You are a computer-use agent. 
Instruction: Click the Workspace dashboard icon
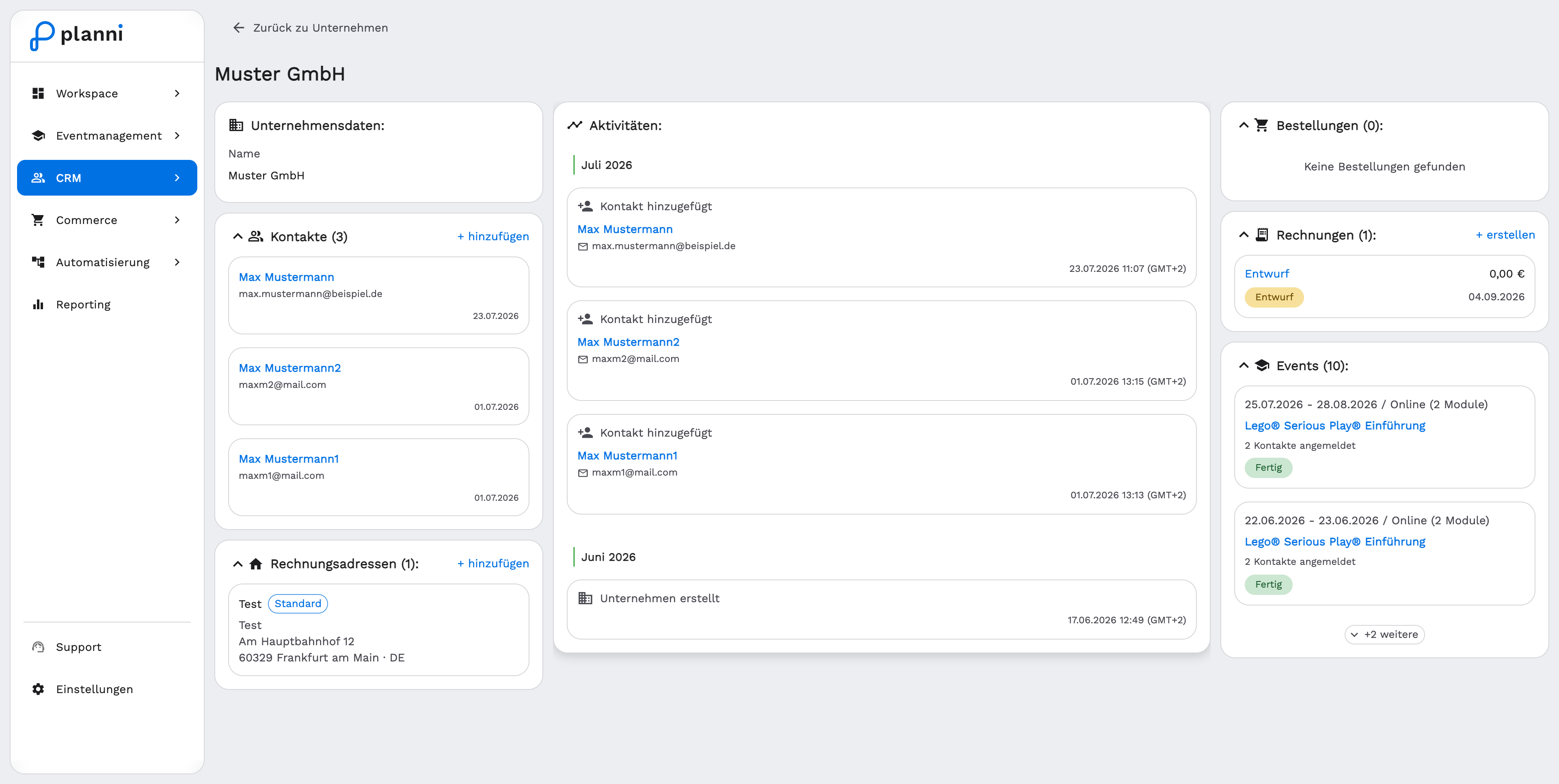[x=38, y=93]
